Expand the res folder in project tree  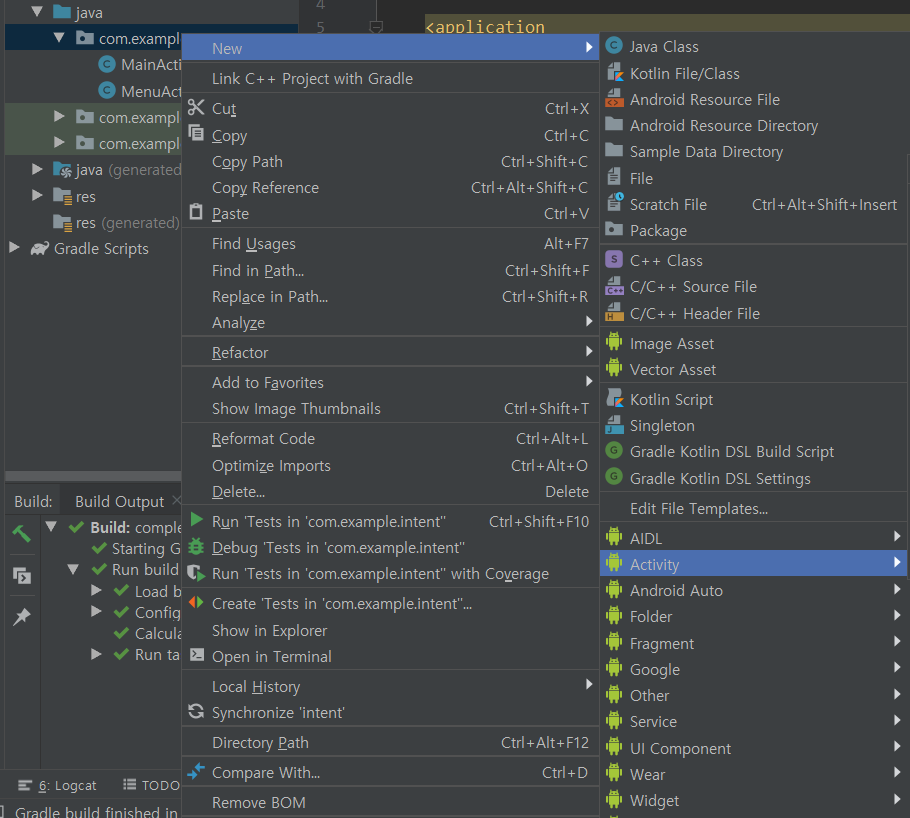tap(37, 195)
